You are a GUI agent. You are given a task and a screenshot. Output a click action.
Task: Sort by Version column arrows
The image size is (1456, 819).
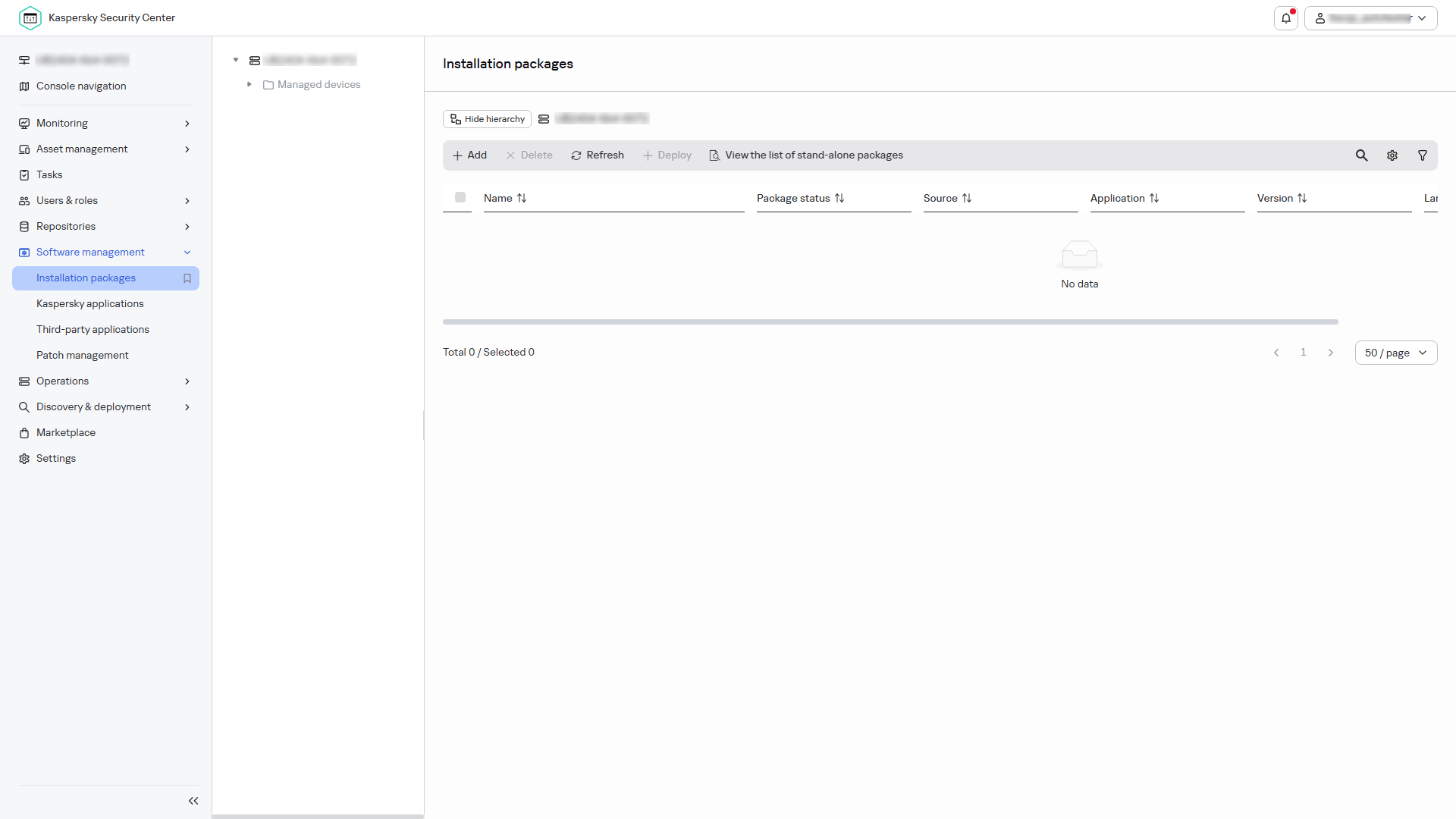point(1302,198)
